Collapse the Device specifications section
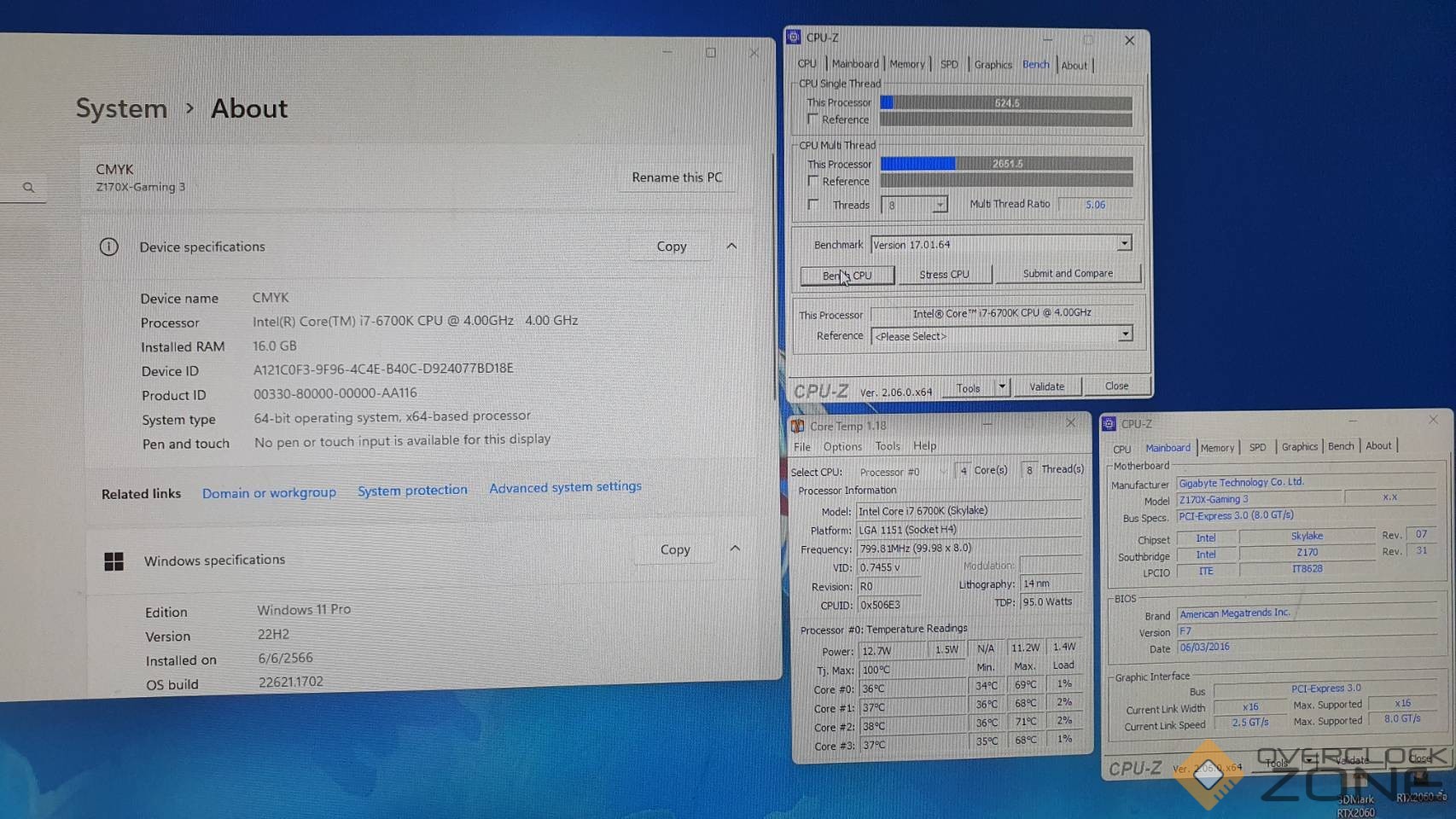The width and height of the screenshot is (1456, 819). click(x=731, y=246)
